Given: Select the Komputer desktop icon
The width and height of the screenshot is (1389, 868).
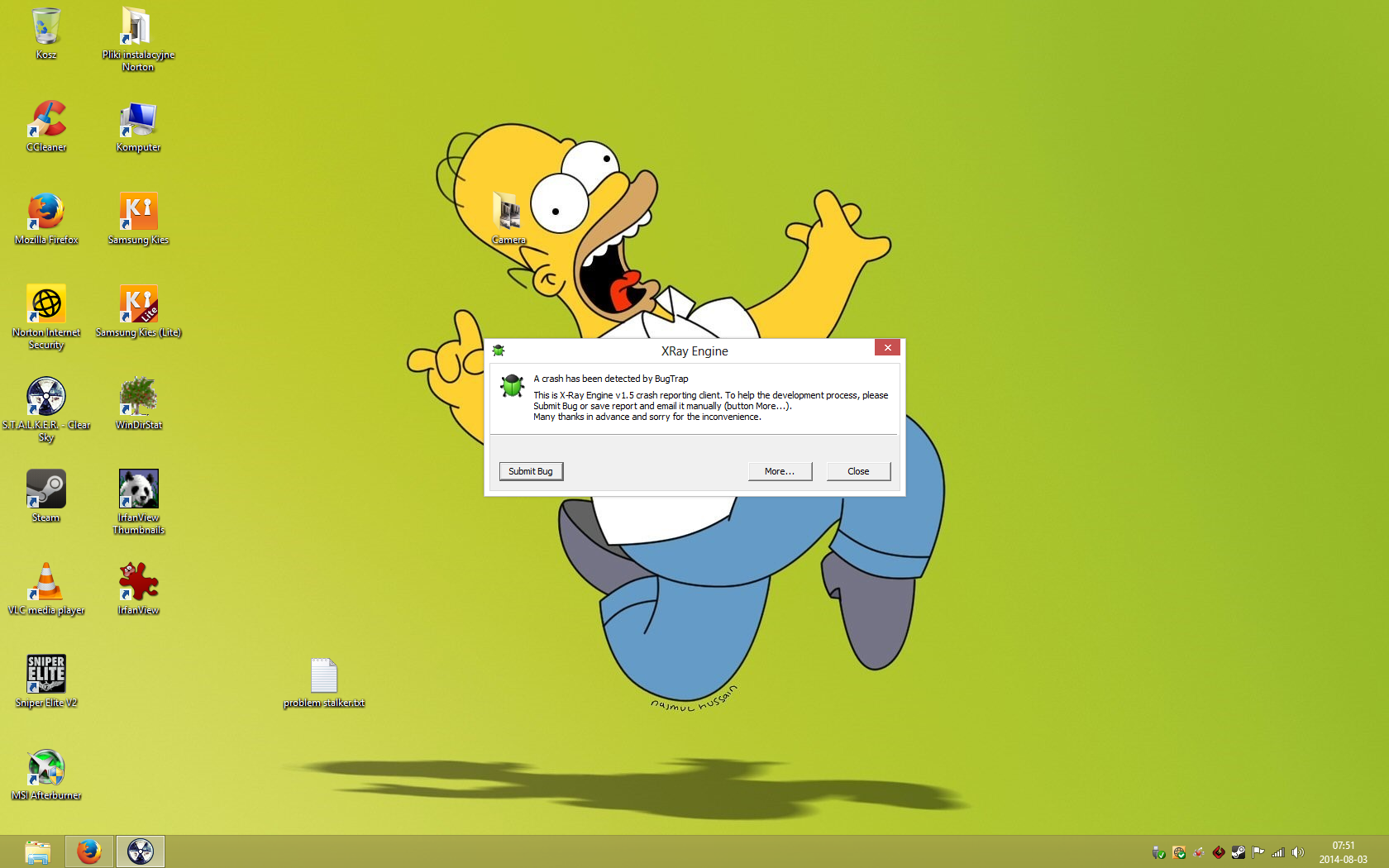Looking at the screenshot, I should [x=138, y=126].
